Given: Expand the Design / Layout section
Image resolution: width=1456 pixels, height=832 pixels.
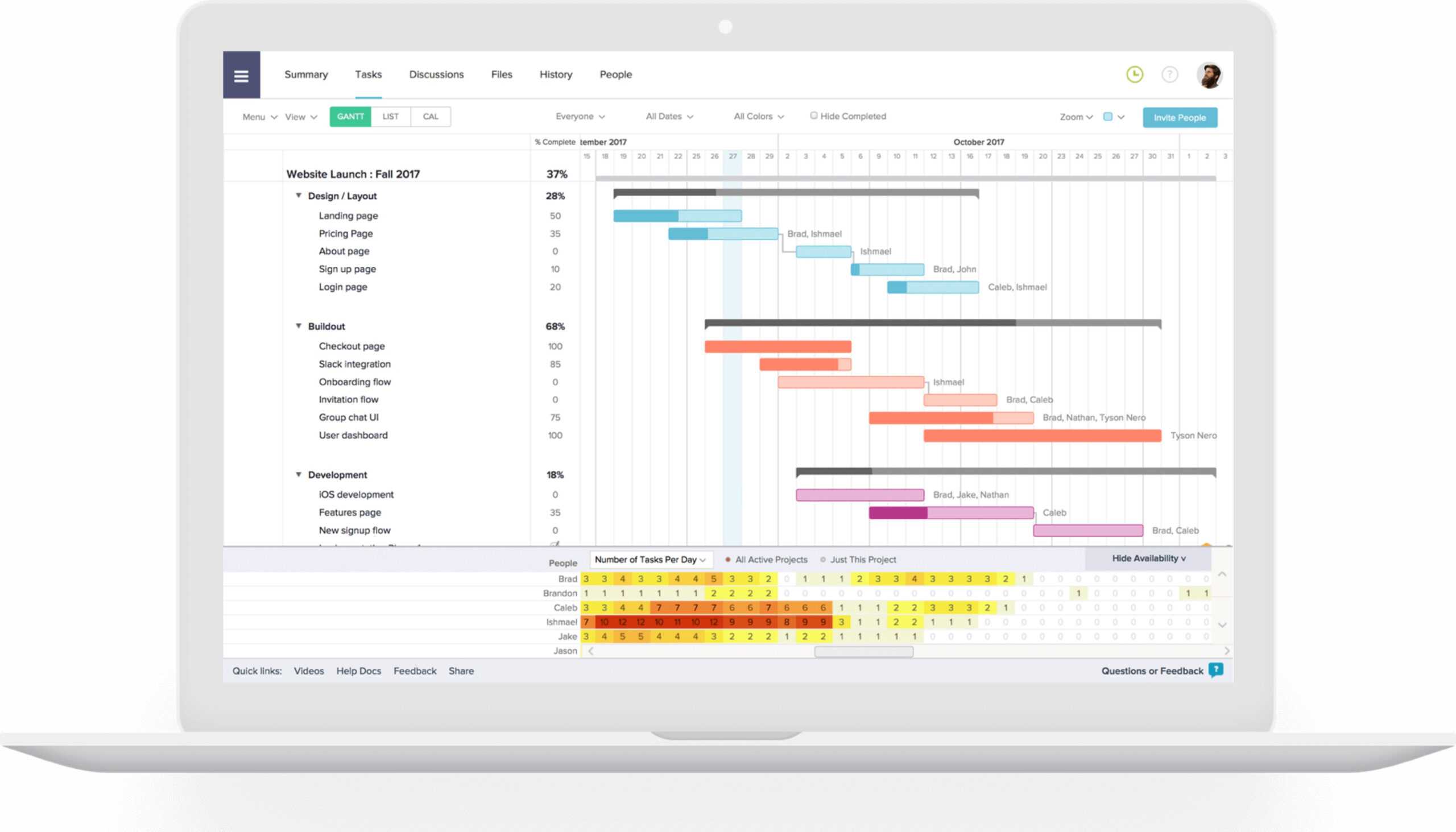Looking at the screenshot, I should (300, 195).
